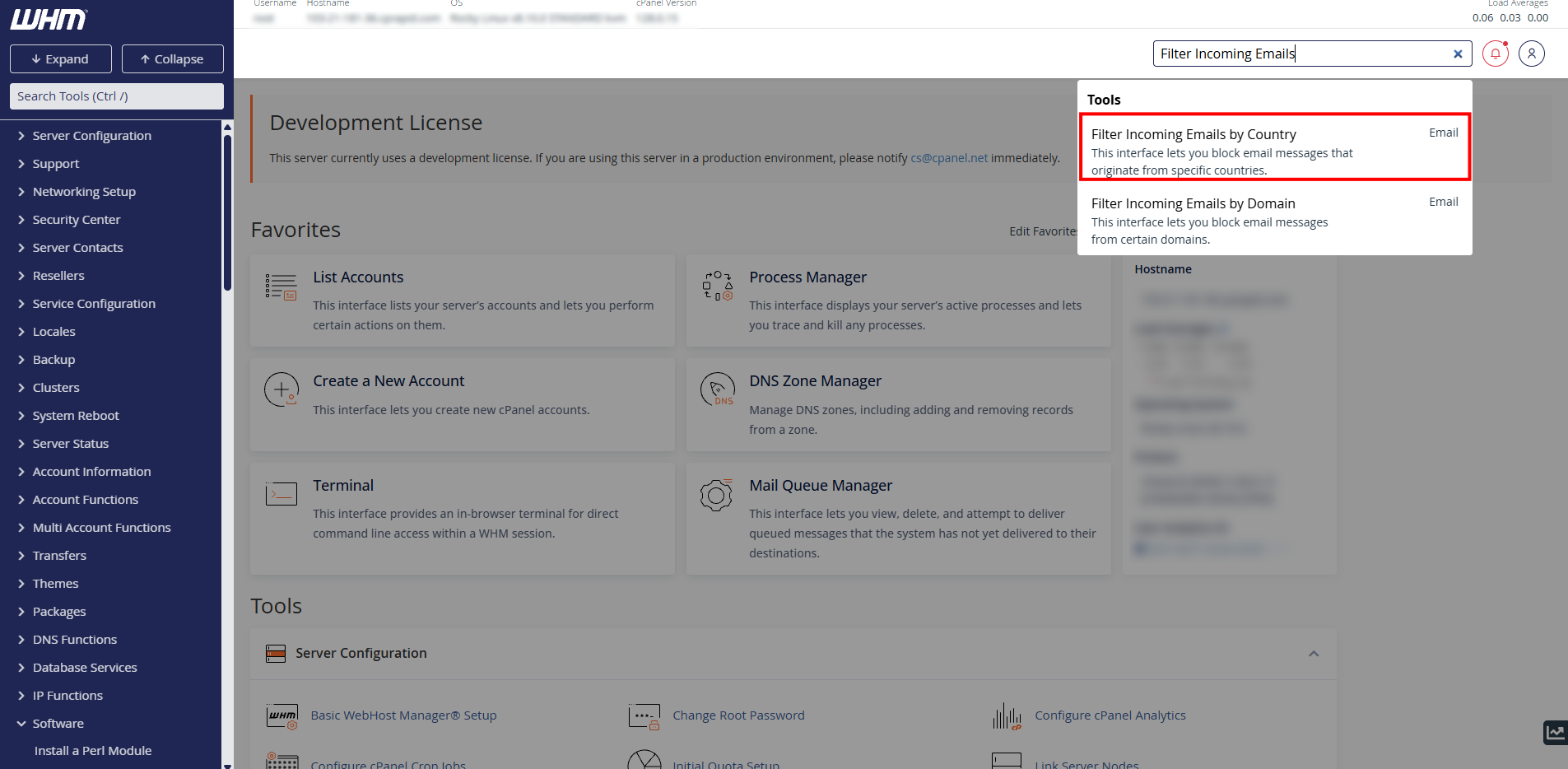Expand the Account Information section
1568x769 pixels.
point(91,472)
